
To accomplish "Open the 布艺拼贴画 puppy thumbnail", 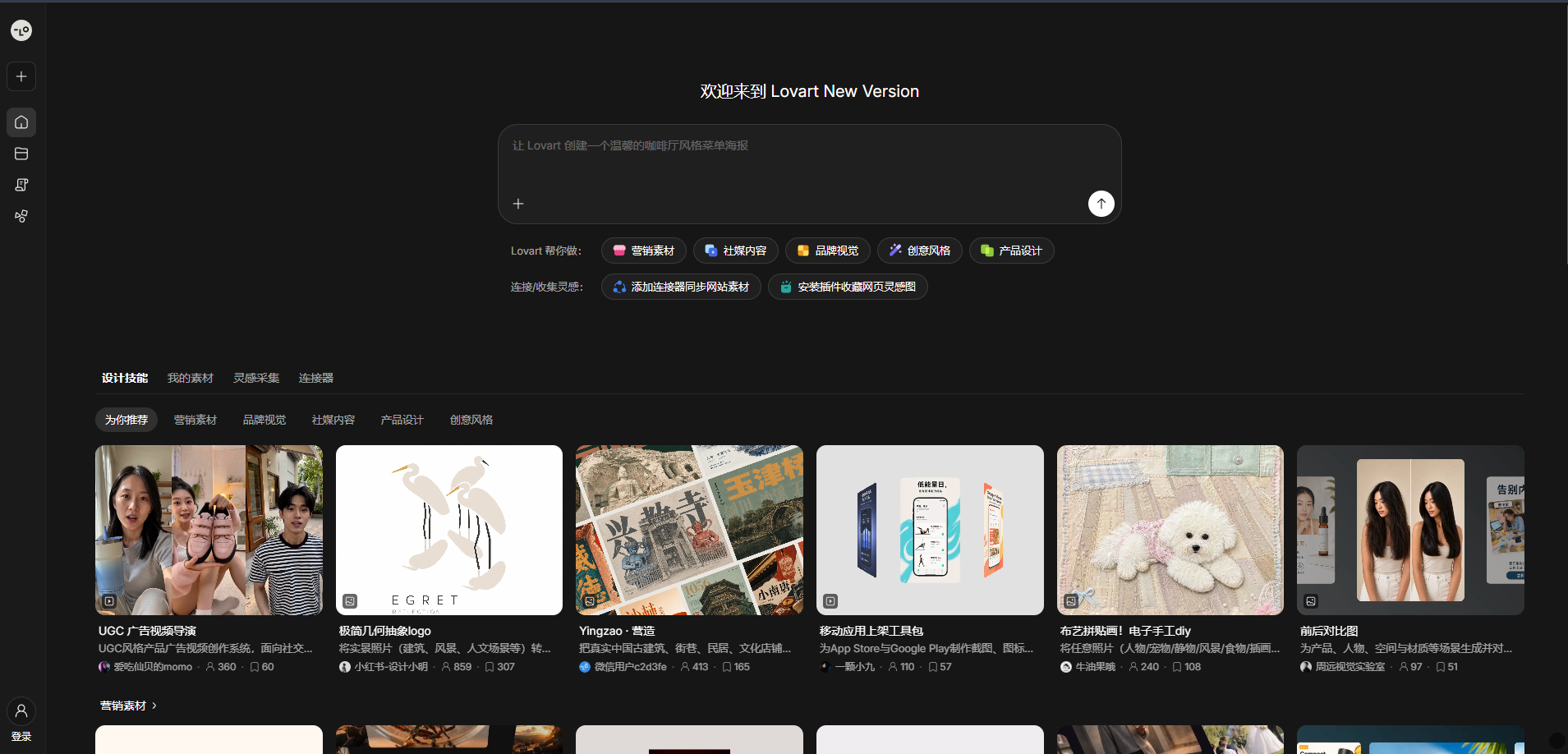I will pyautogui.click(x=1170, y=530).
